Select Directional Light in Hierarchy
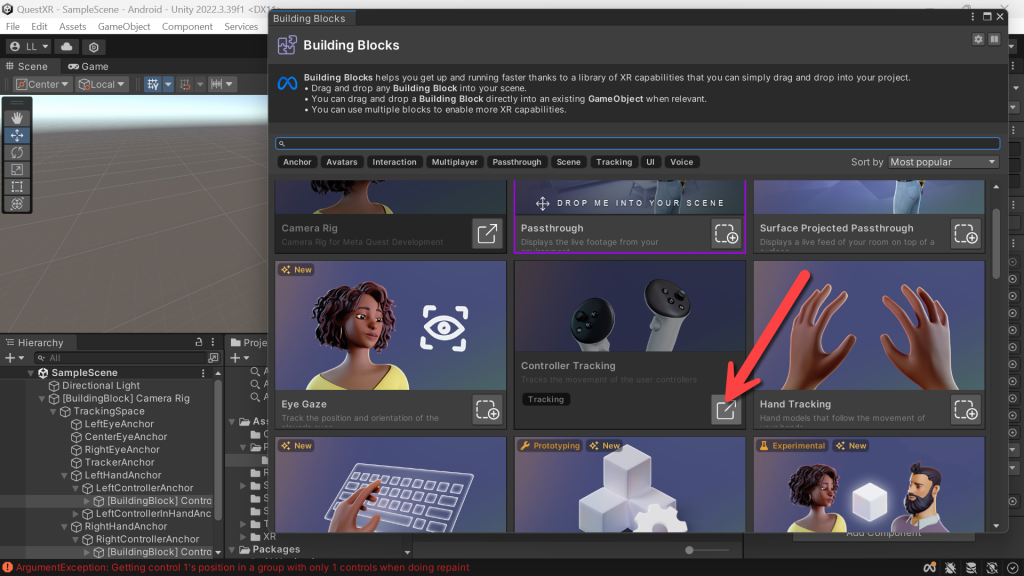Viewport: 1024px width, 576px height. 101,386
